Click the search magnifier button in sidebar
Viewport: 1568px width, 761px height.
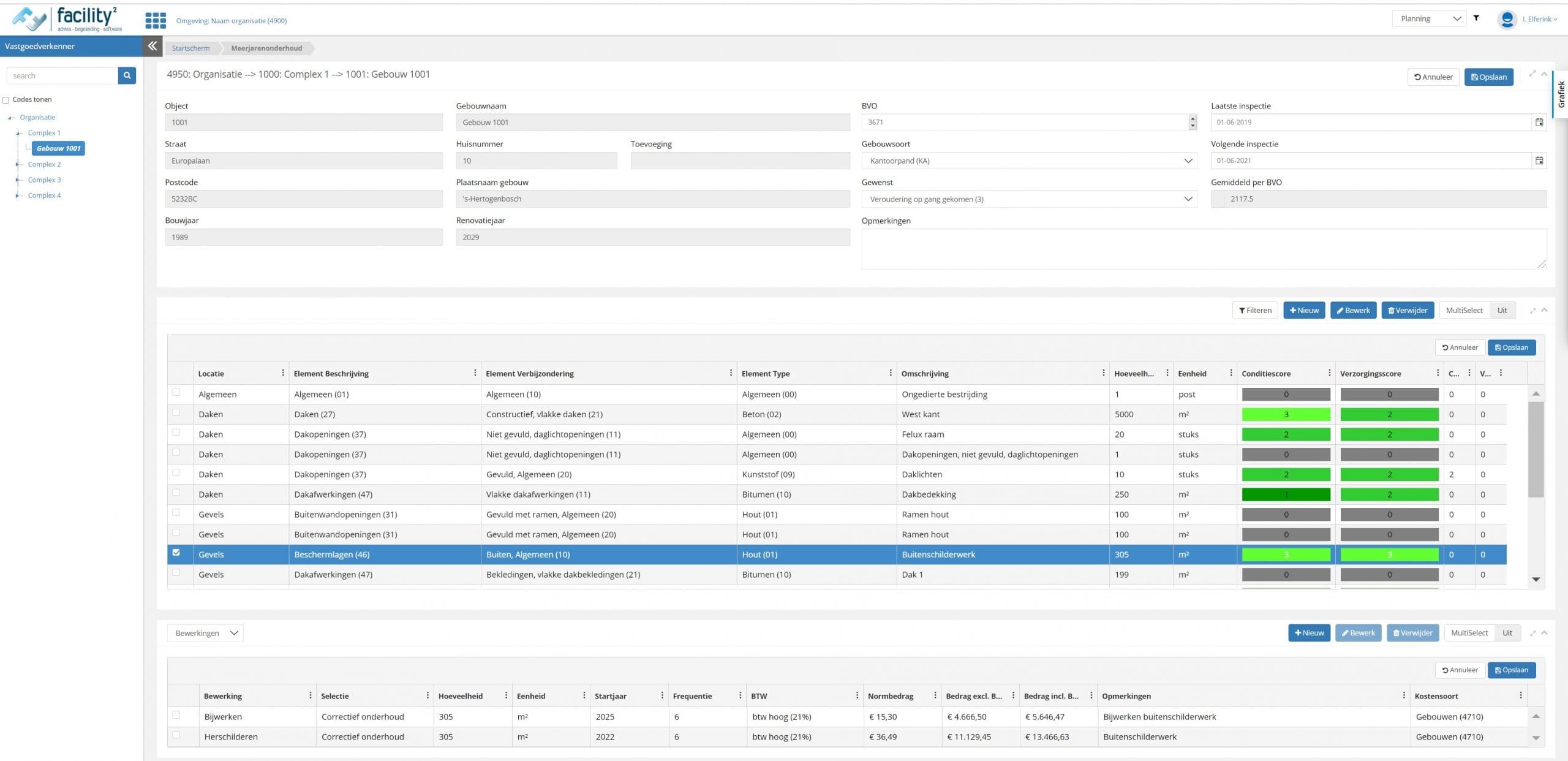127,75
